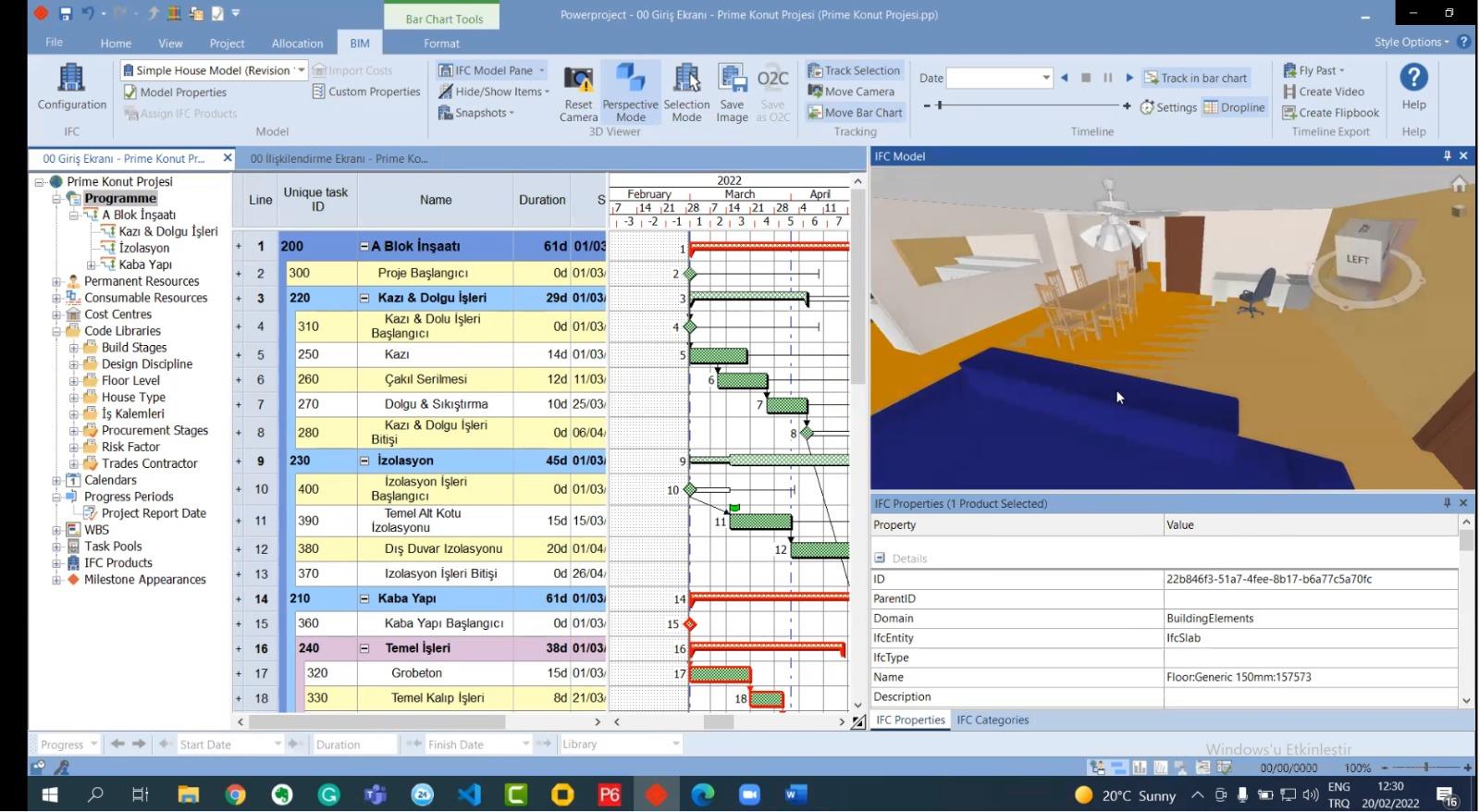The height and width of the screenshot is (812, 1480).
Task: Select Kaba Yapı in project tree
Action: coord(145,265)
